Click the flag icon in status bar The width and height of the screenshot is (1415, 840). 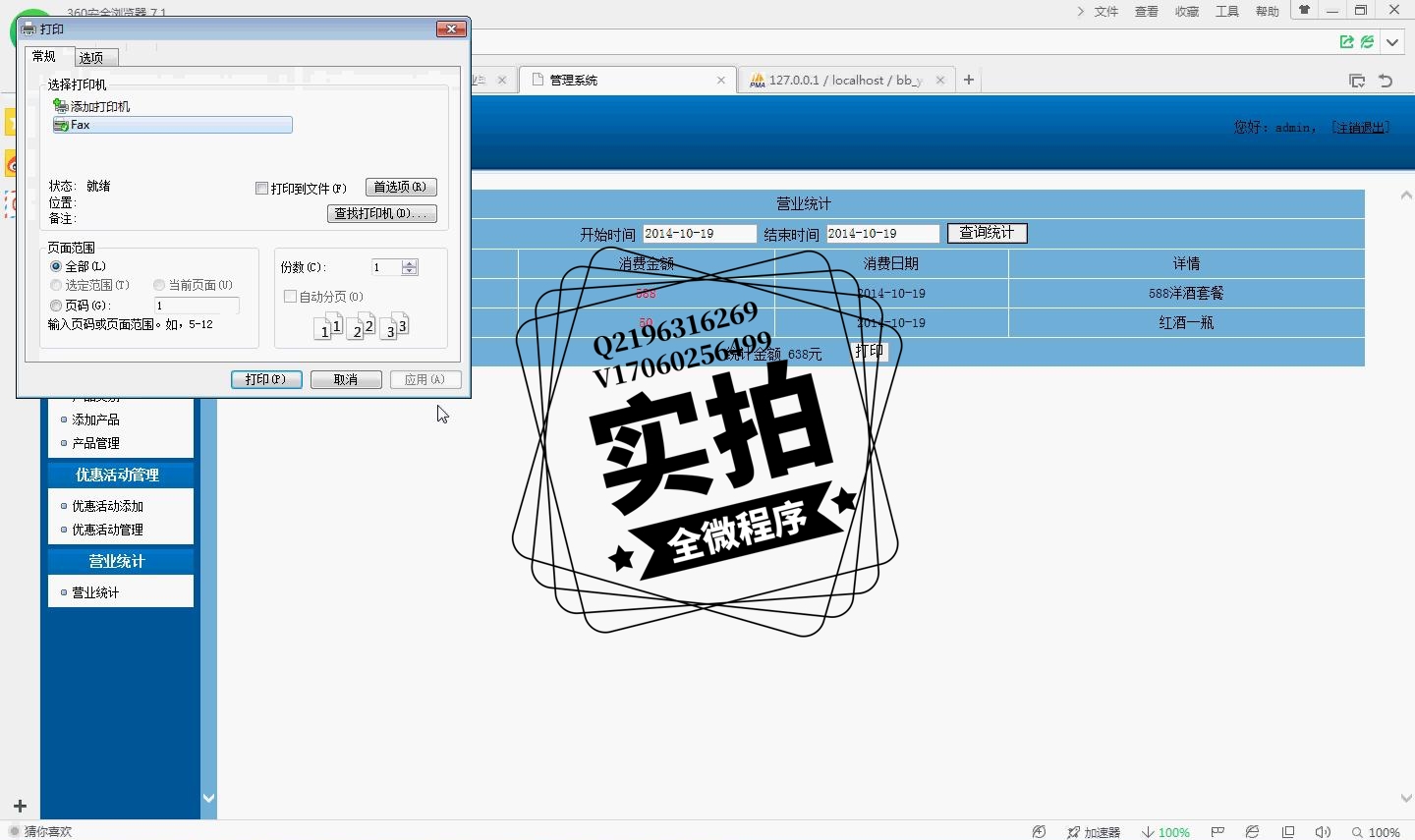[x=1217, y=832]
